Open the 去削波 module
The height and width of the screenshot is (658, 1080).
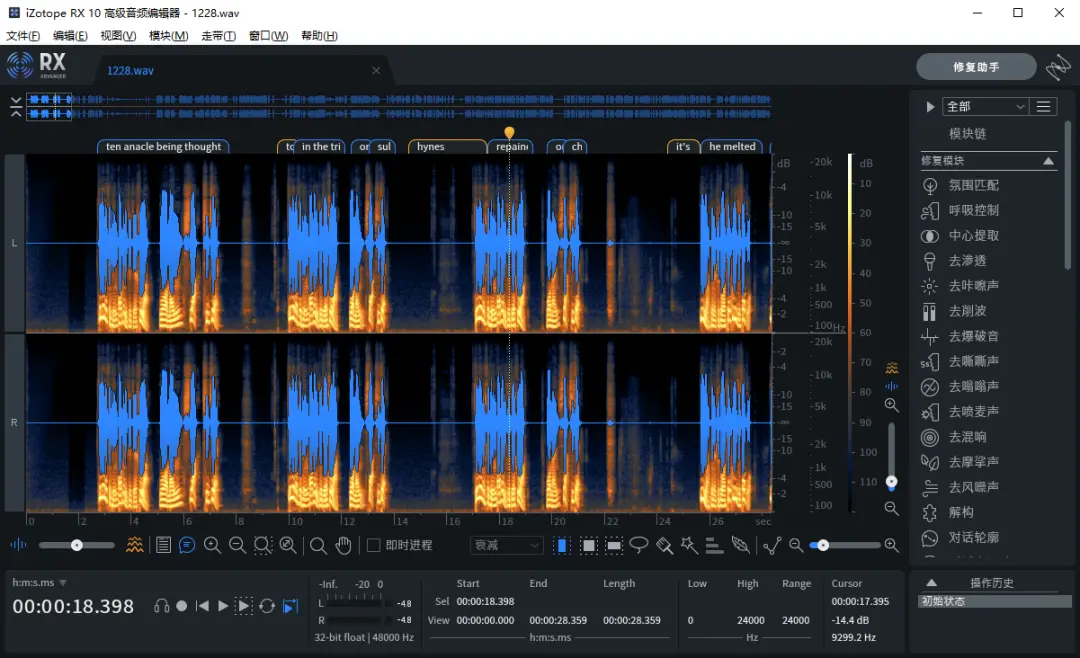click(x=966, y=311)
